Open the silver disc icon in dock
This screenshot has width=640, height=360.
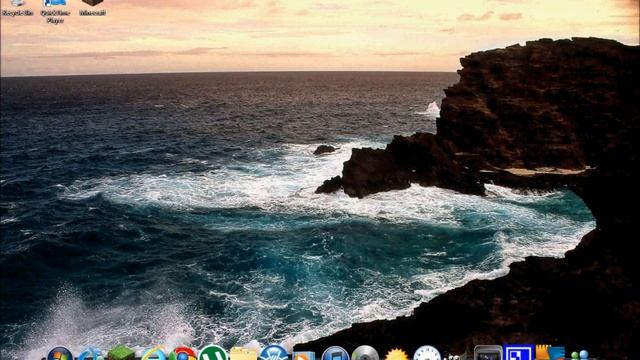point(365,353)
